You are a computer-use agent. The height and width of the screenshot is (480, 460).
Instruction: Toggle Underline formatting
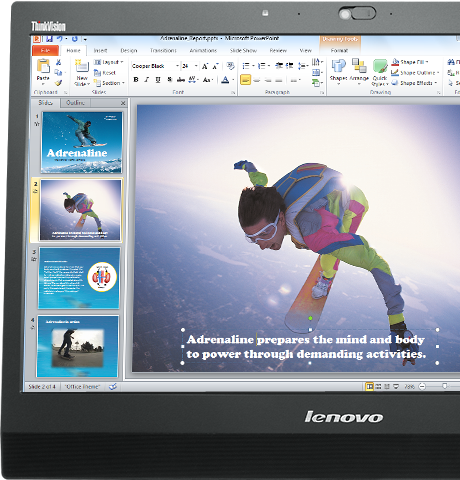(158, 80)
